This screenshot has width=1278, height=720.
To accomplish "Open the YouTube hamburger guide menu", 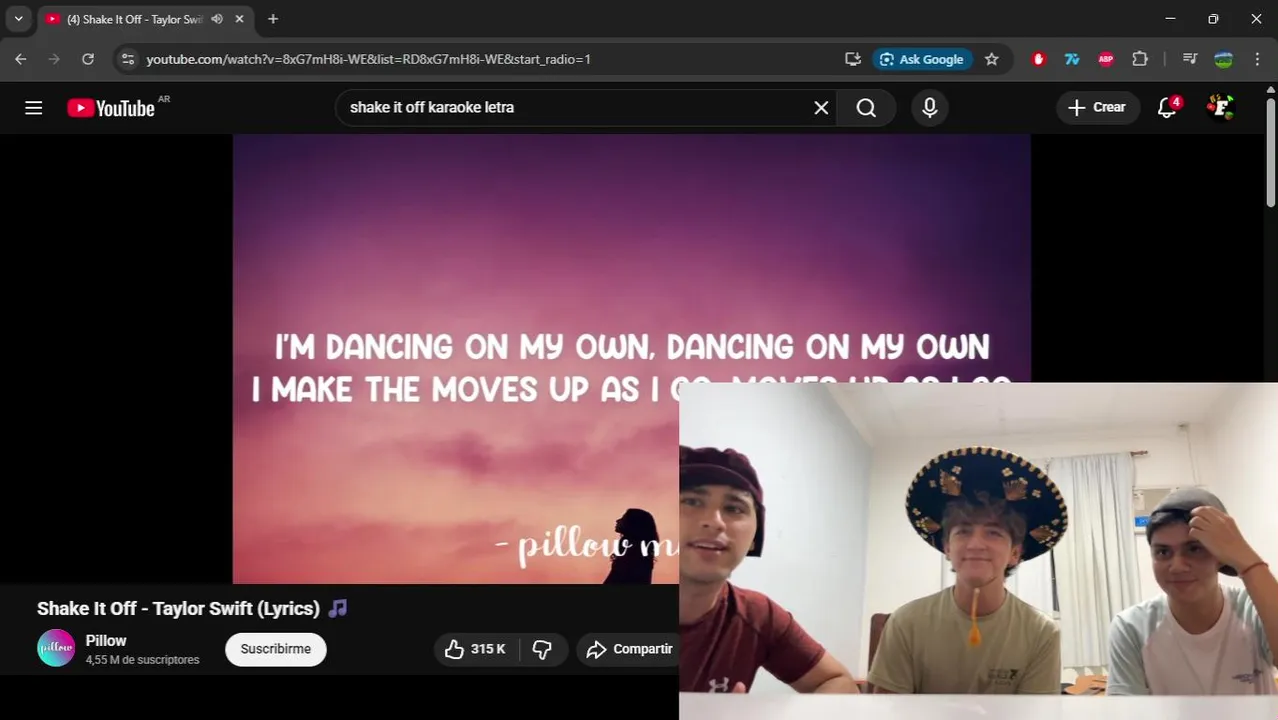I will pyautogui.click(x=34, y=107).
